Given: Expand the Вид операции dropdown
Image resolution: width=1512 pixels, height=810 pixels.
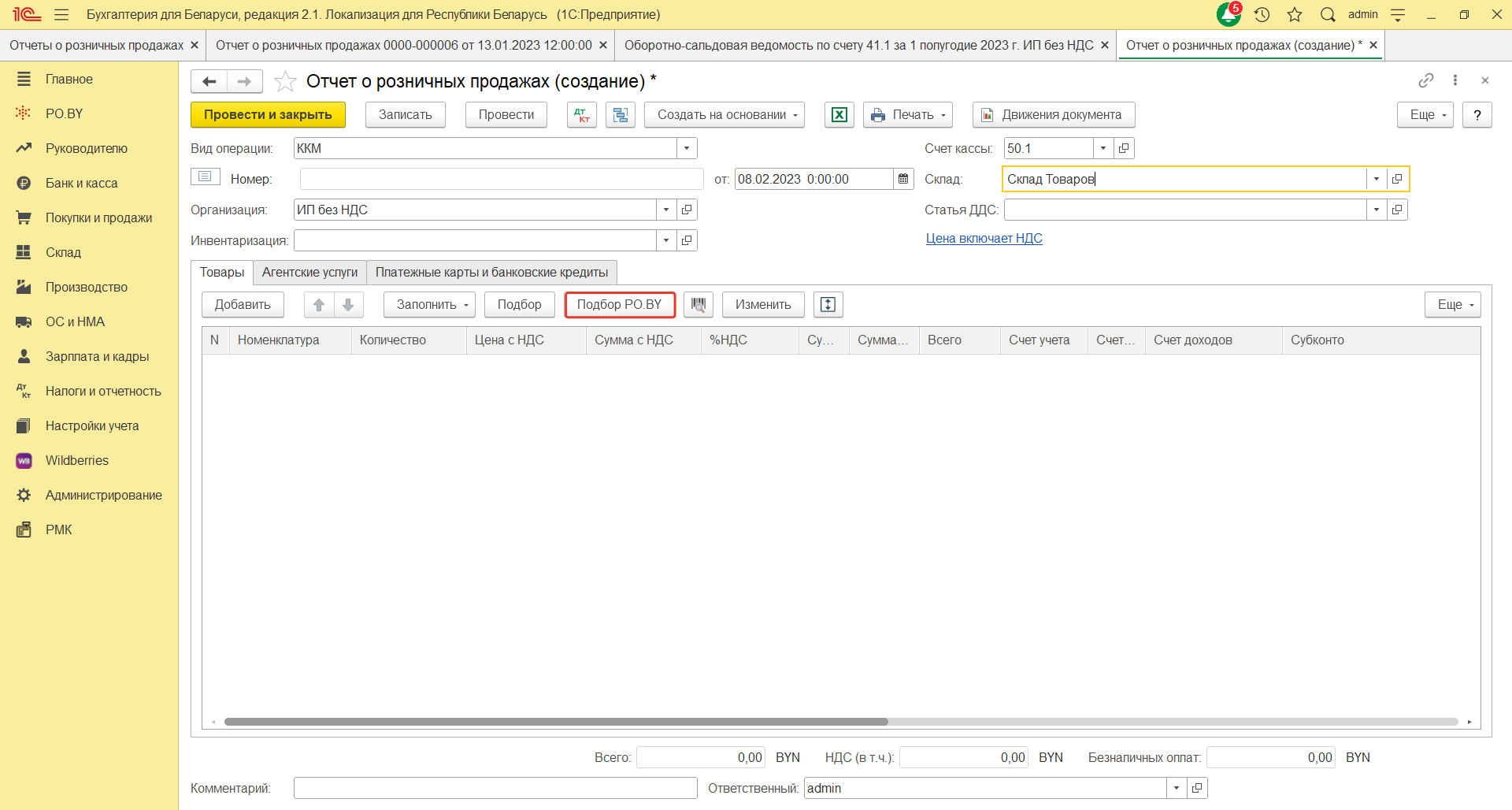Looking at the screenshot, I should (x=687, y=148).
